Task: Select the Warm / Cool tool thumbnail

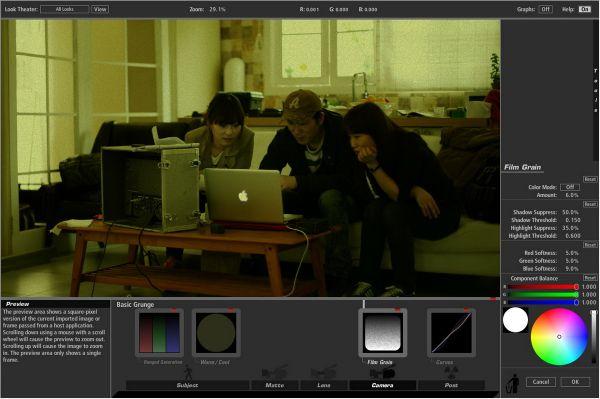Action: 216,332
